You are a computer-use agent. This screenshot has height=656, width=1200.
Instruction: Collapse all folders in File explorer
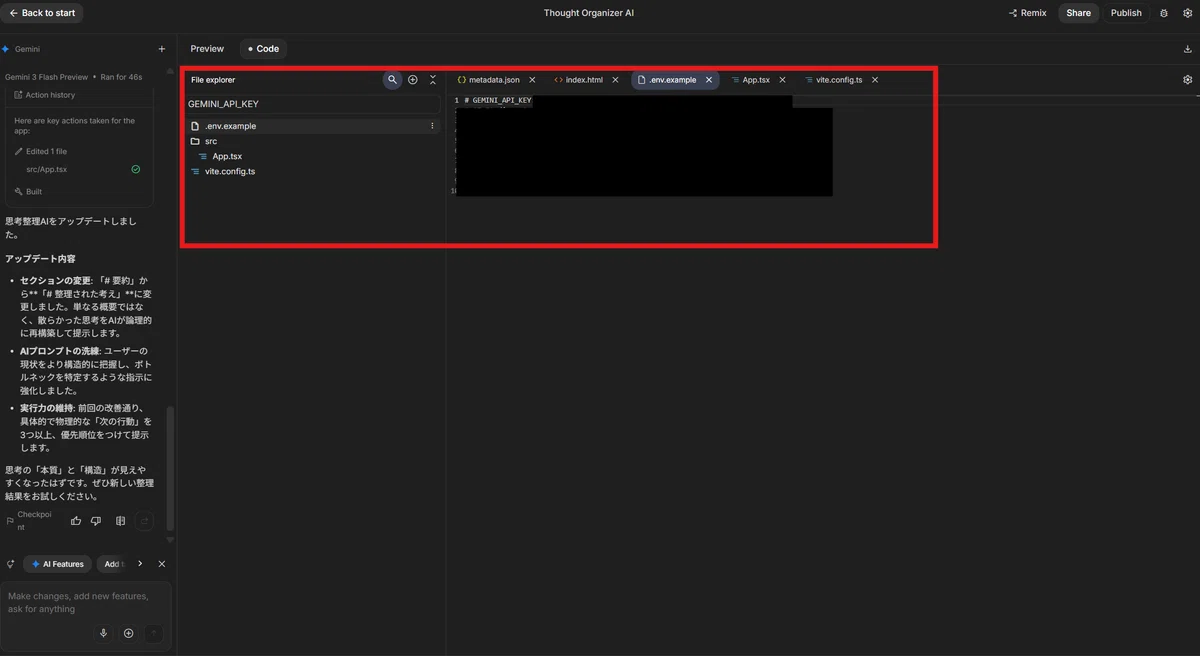[x=433, y=80]
